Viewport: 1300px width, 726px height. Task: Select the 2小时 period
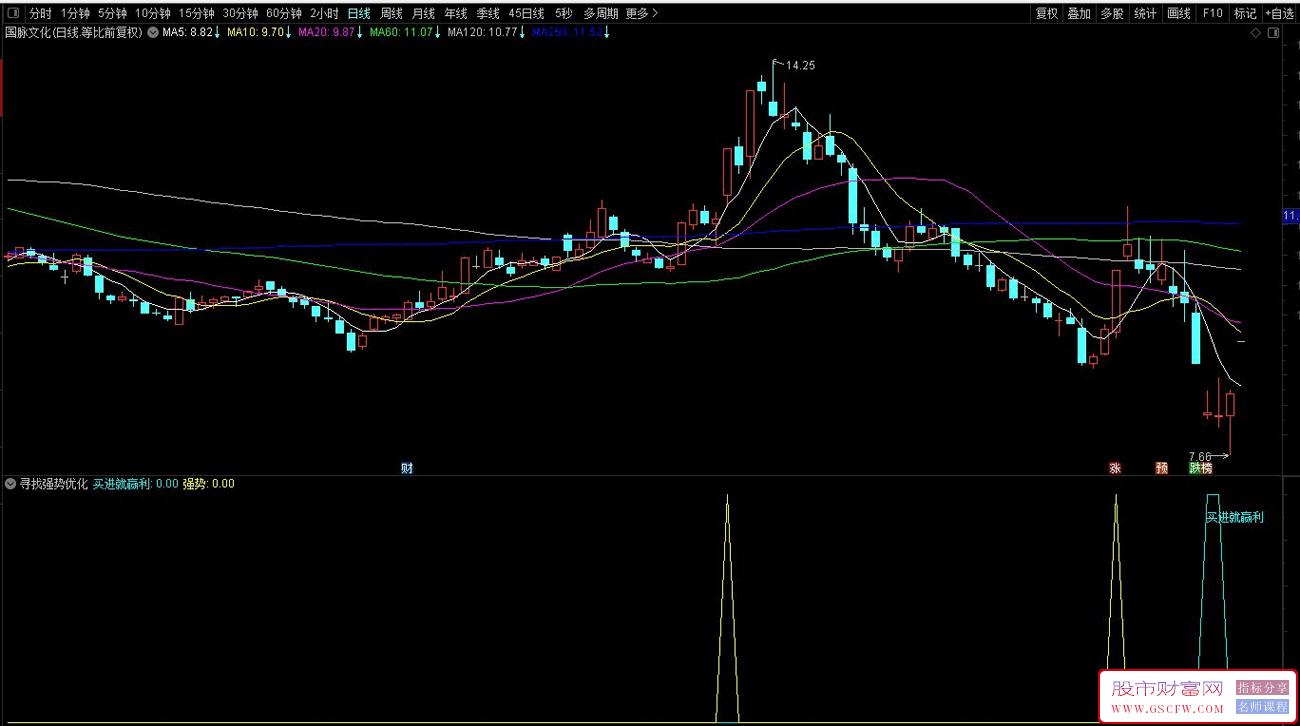coord(324,14)
